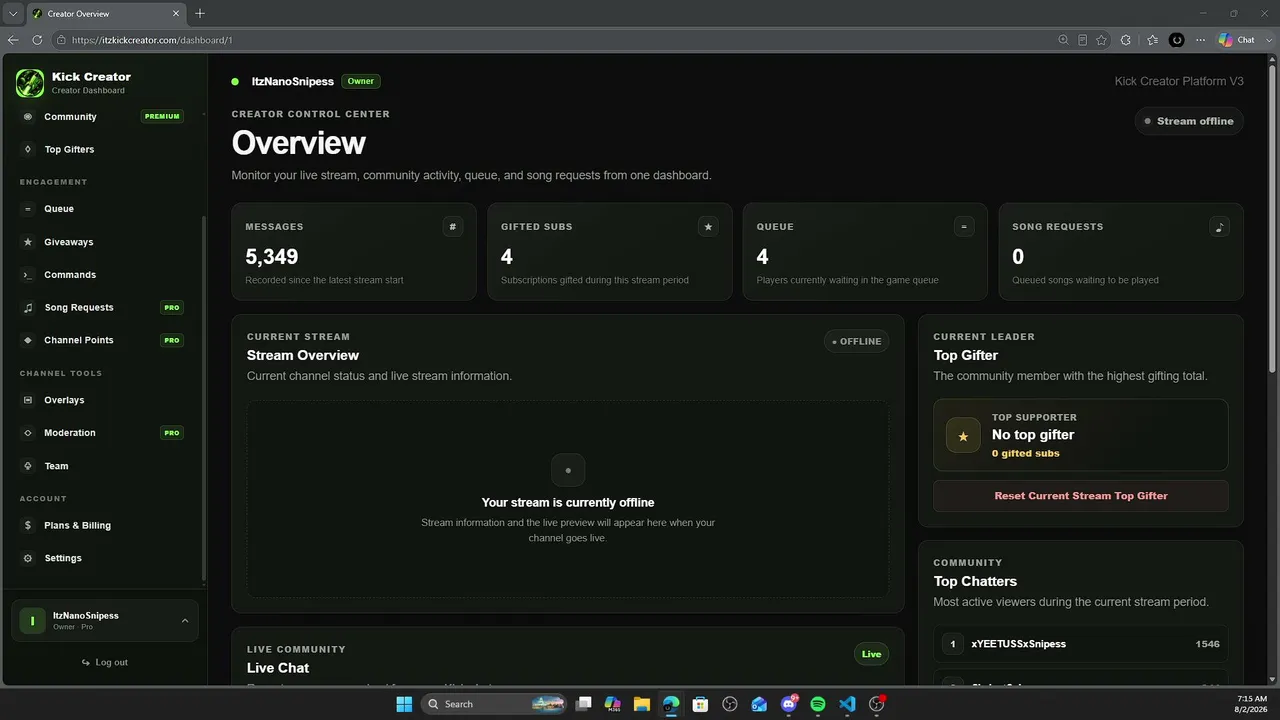Click the Reset Current Stream Top Gifter button
1280x720 pixels.
(x=1081, y=496)
